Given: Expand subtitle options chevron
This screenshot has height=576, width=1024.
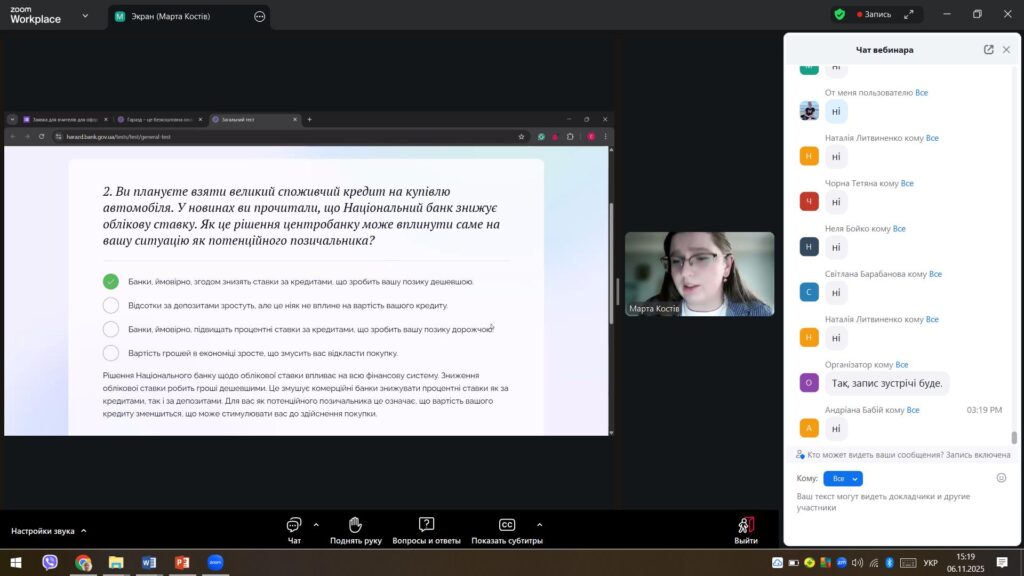Looking at the screenshot, I should 539,524.
